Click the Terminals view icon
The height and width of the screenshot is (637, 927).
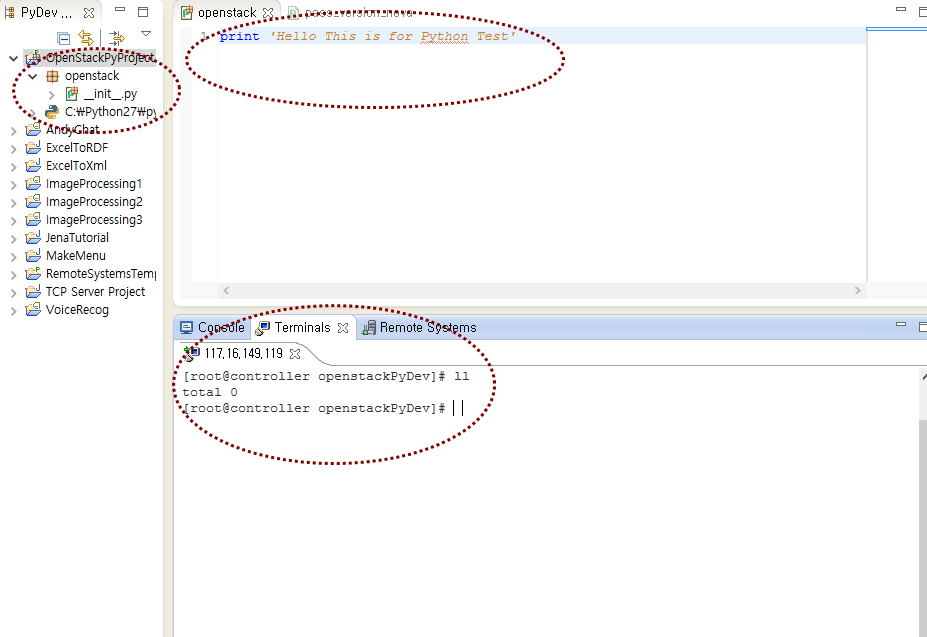[x=262, y=327]
